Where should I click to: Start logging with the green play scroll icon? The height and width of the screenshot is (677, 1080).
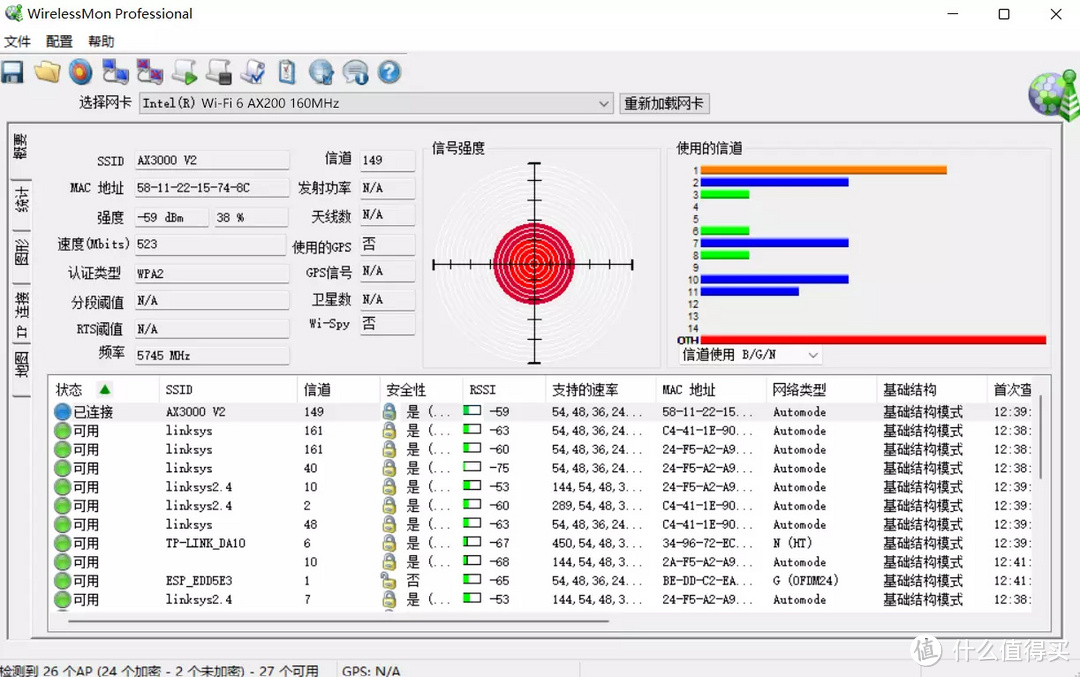click(185, 72)
